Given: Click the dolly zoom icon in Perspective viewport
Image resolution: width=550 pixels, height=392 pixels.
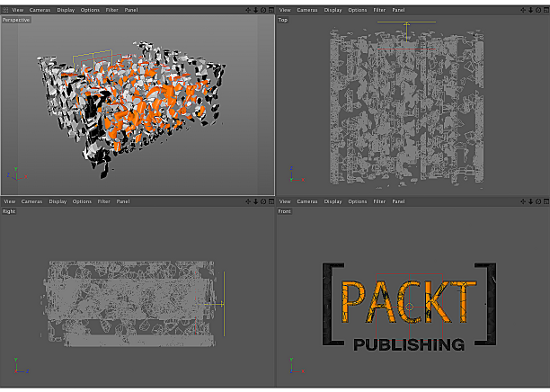Looking at the screenshot, I should (256, 10).
